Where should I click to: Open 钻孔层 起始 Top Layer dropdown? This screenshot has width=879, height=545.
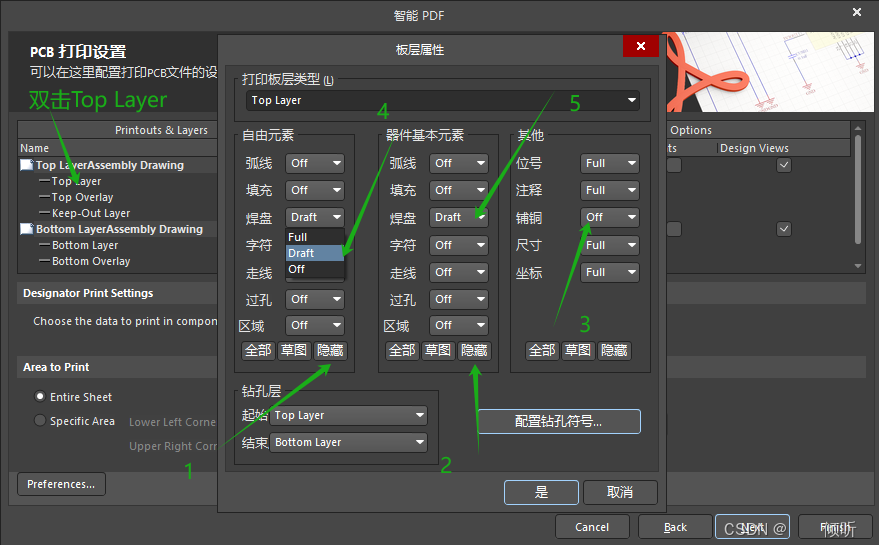pyautogui.click(x=348, y=415)
